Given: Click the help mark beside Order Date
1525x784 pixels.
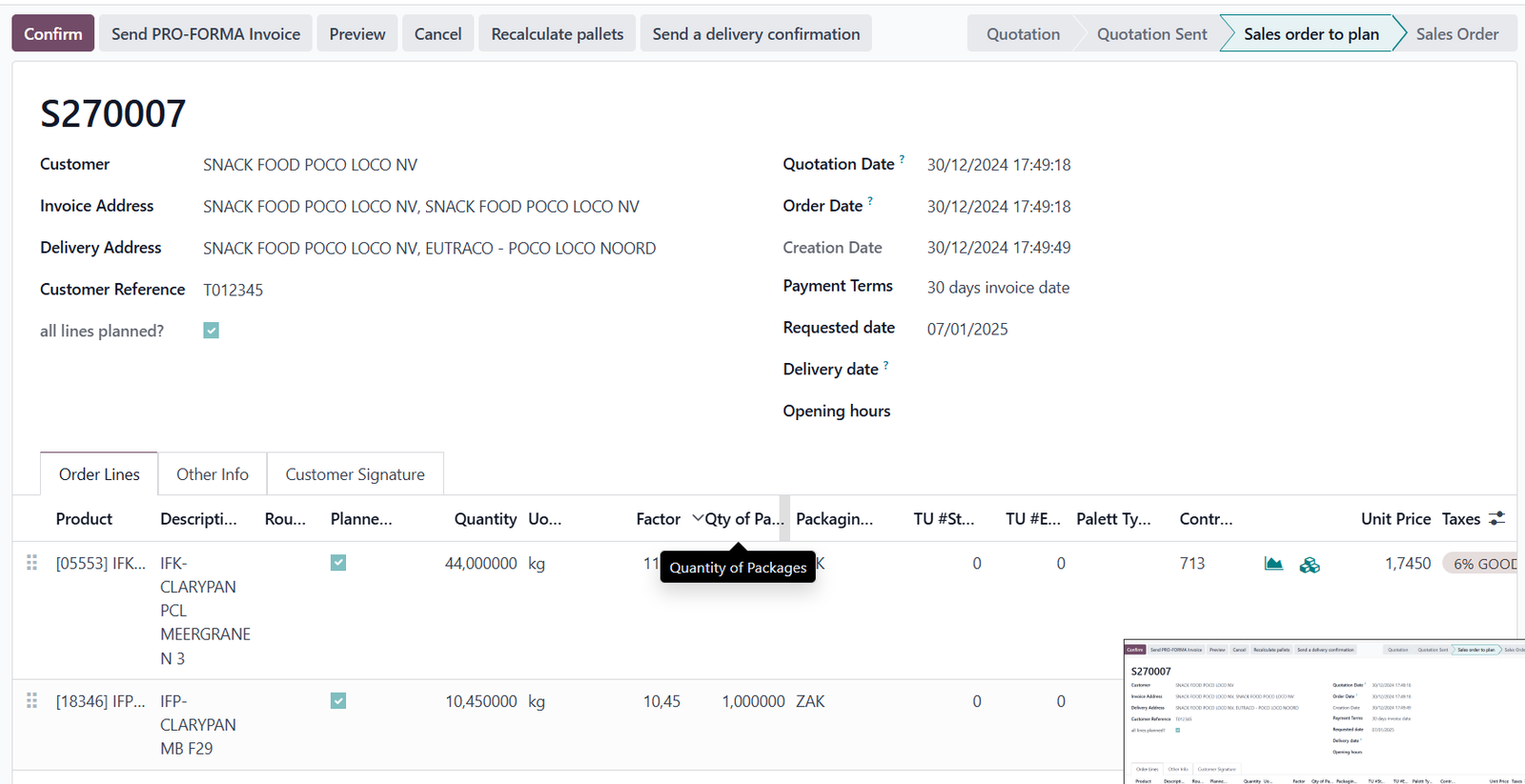Looking at the screenshot, I should pos(870,201).
